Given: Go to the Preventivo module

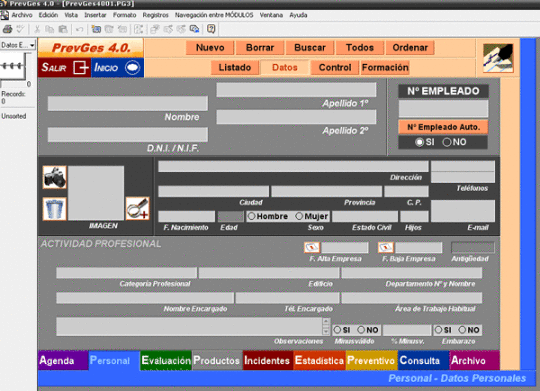Looking at the screenshot, I should [x=371, y=360].
